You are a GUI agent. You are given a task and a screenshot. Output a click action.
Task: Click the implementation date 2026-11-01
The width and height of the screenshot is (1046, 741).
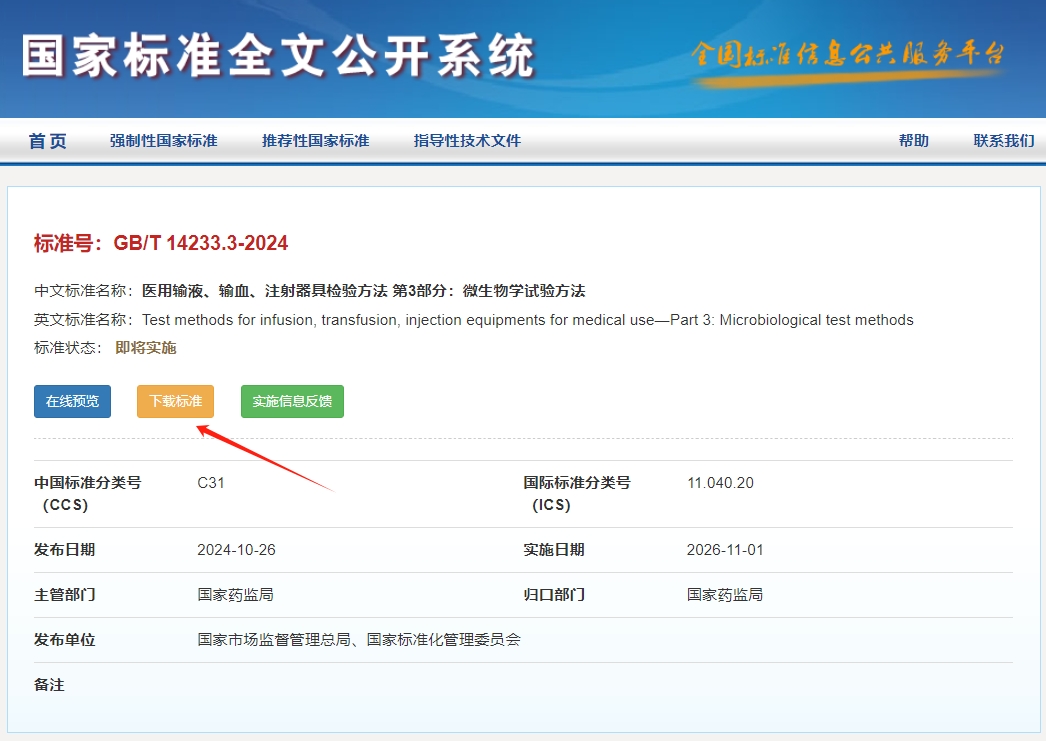[725, 550]
